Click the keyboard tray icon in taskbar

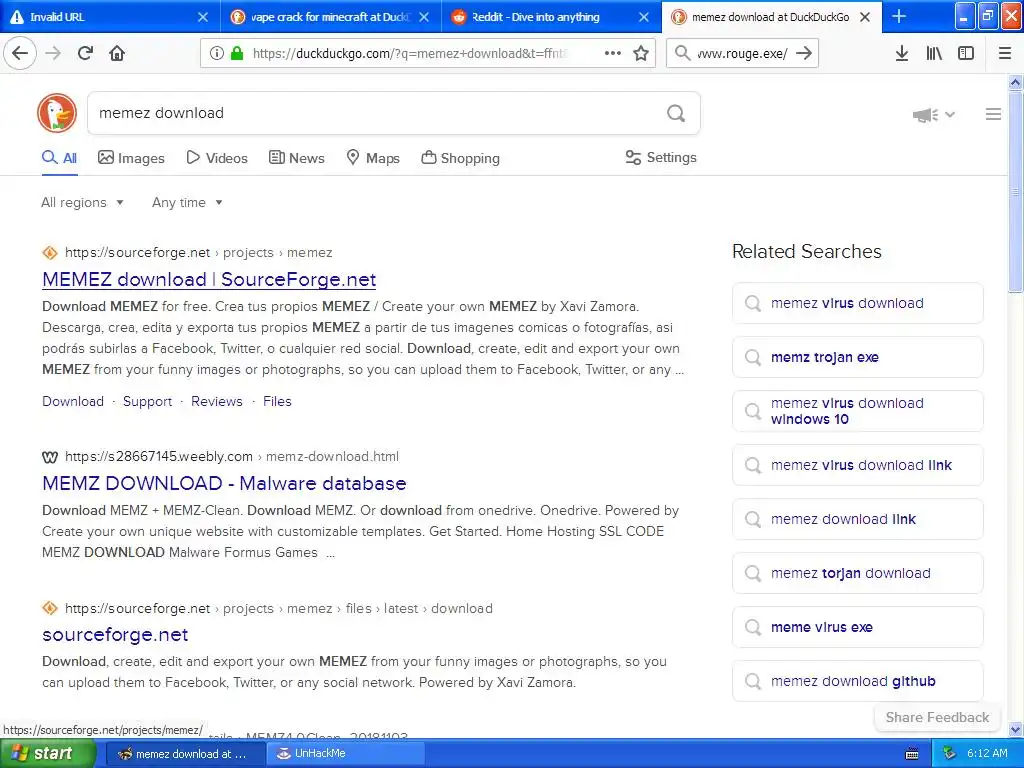[912, 754]
